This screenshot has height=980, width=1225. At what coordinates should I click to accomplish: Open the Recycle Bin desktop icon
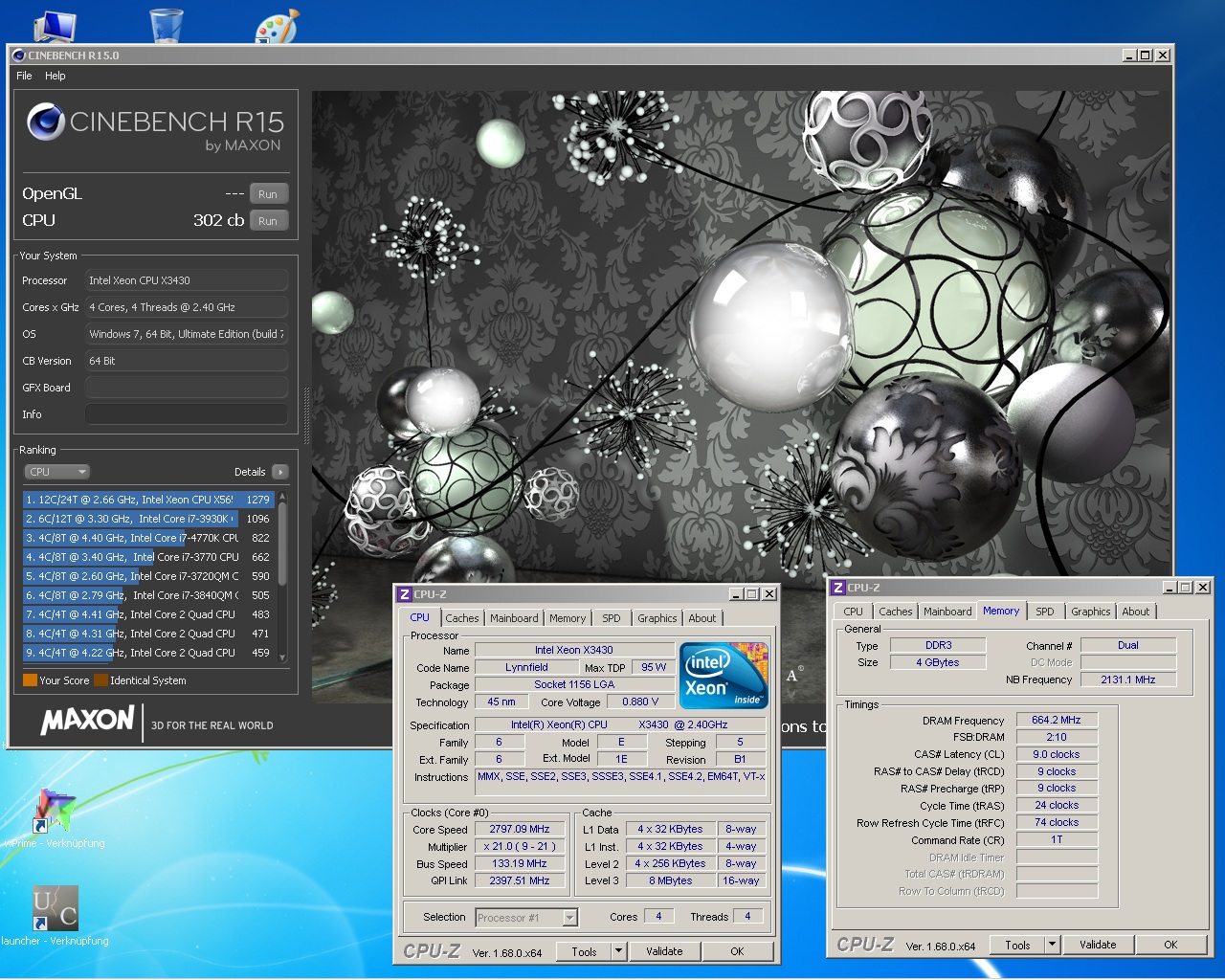tap(167, 26)
